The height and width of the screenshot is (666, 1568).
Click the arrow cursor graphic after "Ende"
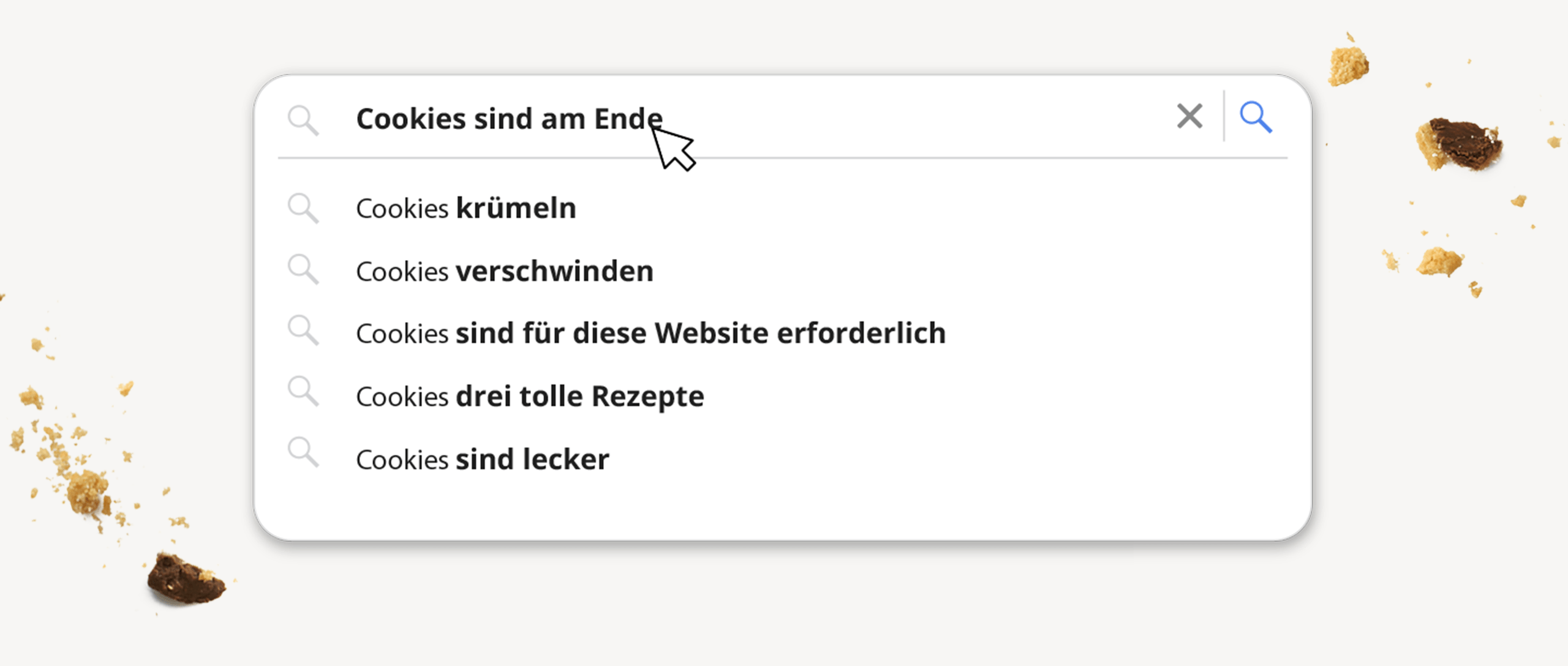(x=673, y=148)
